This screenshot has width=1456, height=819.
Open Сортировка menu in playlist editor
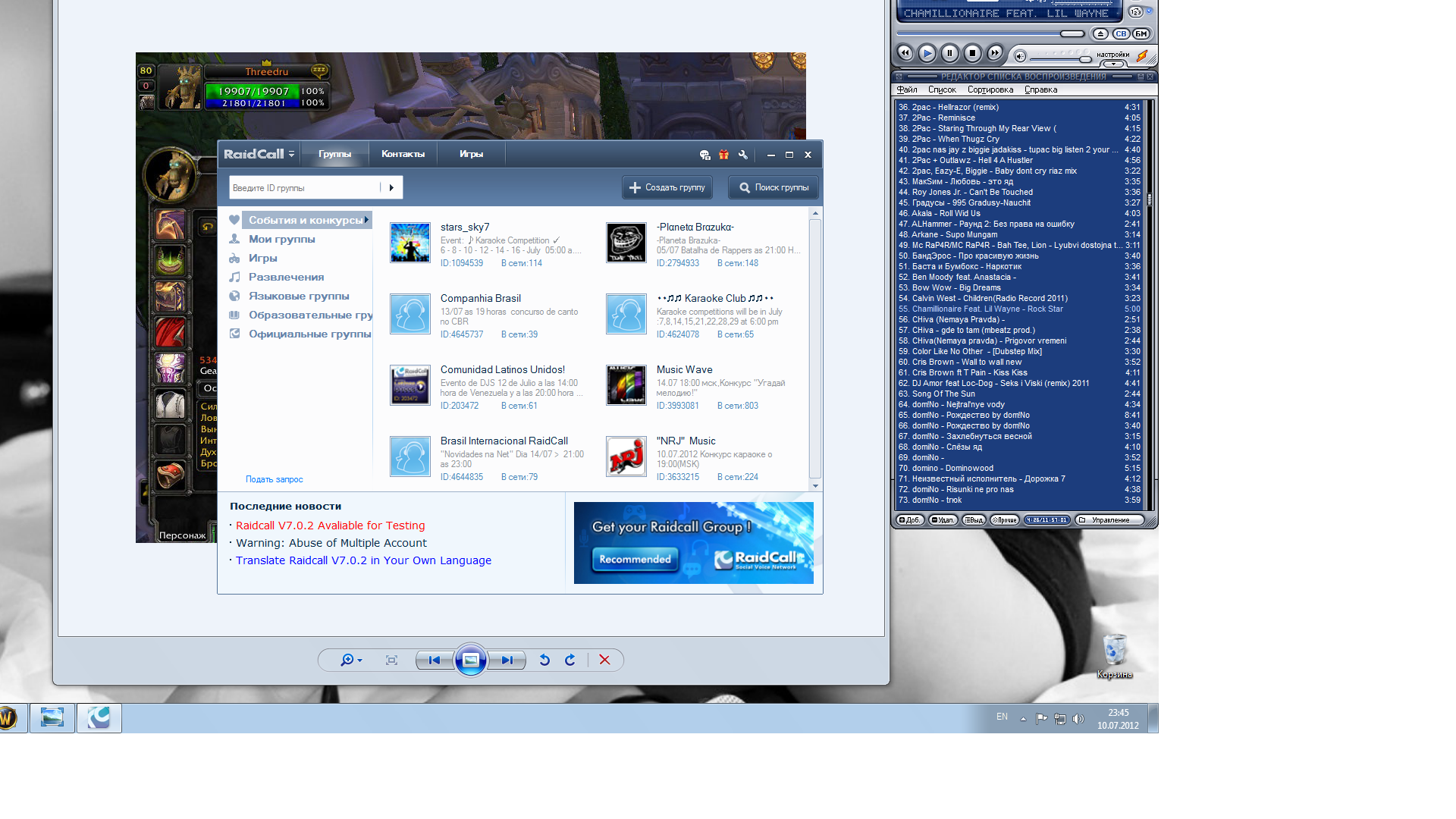click(x=990, y=89)
